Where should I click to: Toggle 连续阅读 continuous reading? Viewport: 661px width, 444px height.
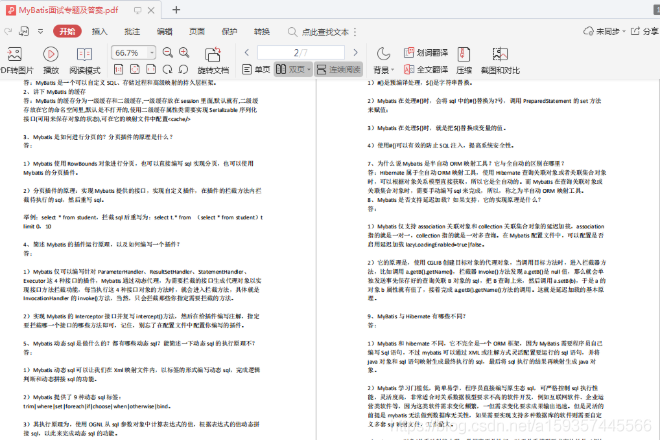339,69
